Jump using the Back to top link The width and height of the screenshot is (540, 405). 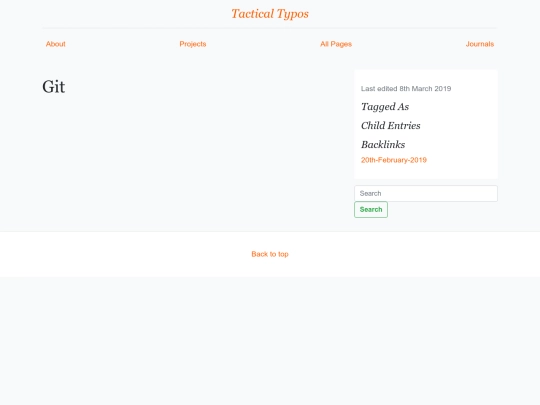270,254
